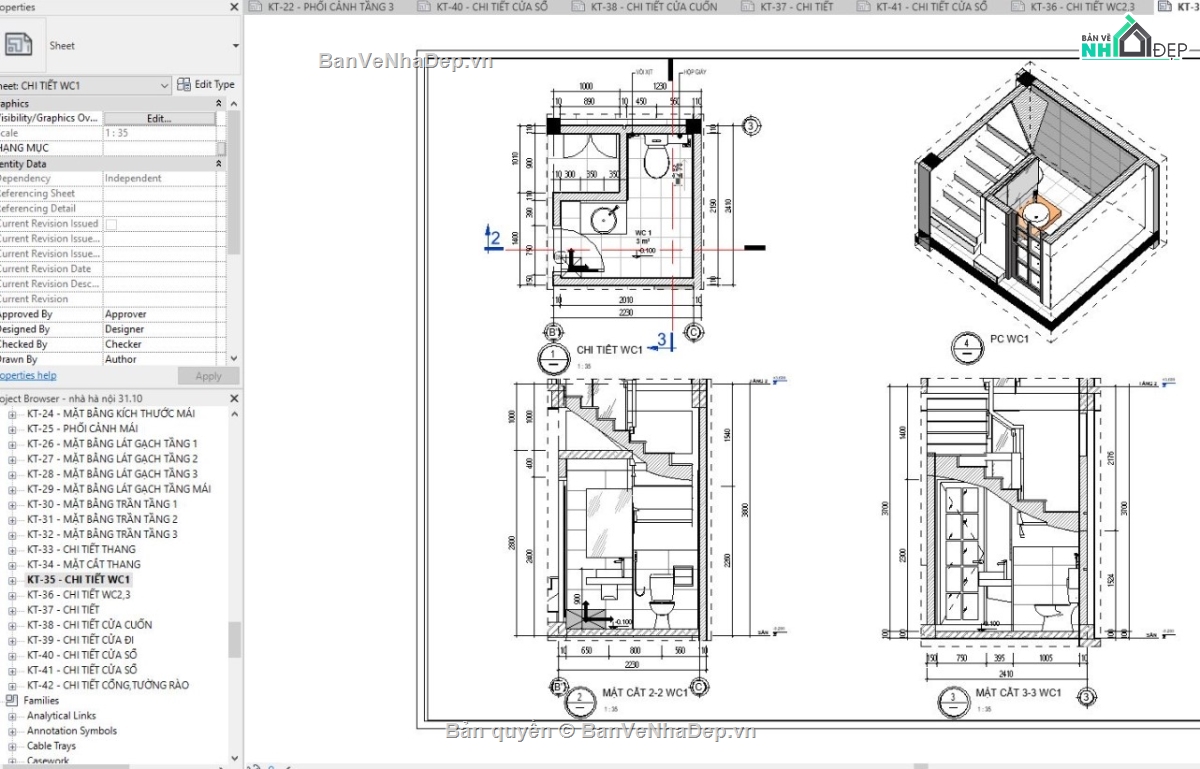Select 'KT-27 - MẶT BẰNG LÁT GẠCH TẦNG 2'

click(x=112, y=459)
